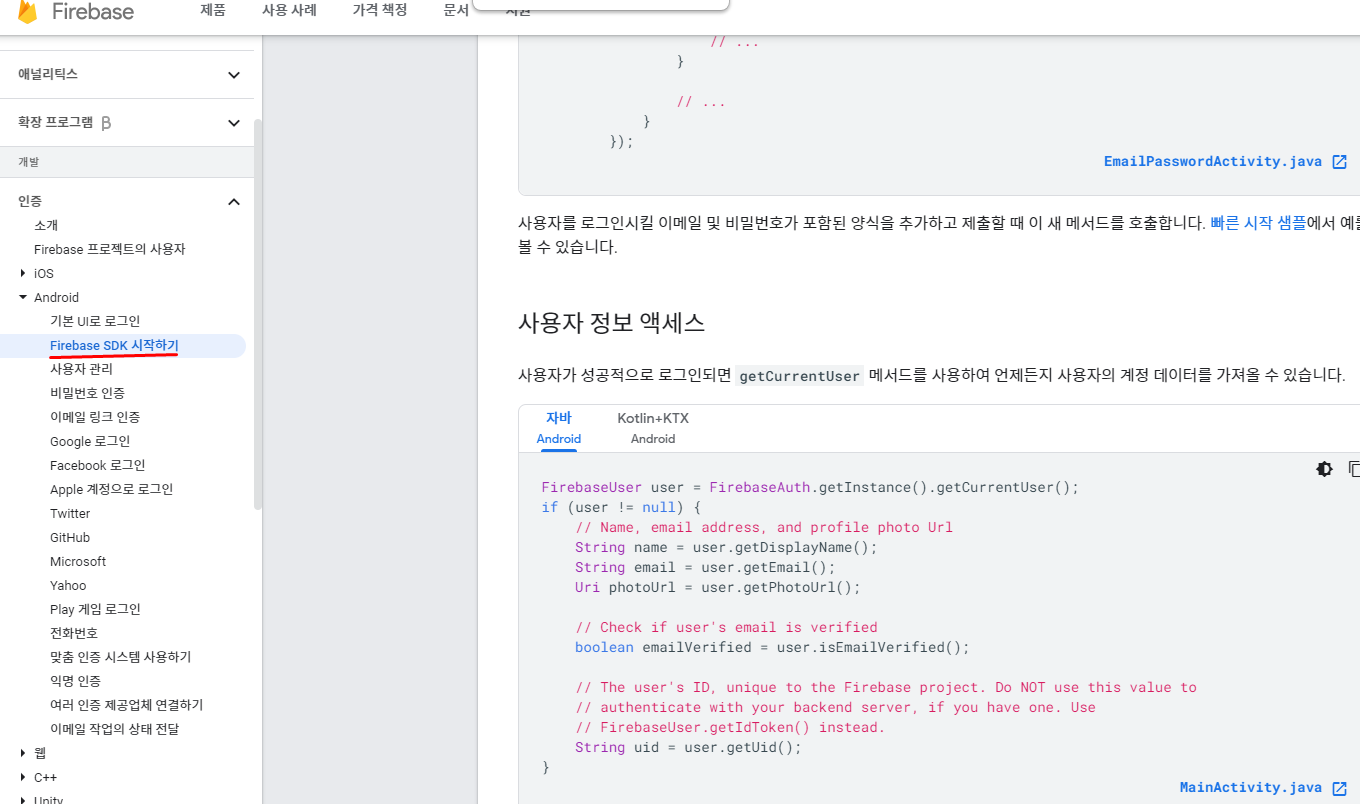Open the EmailPasswordActivity.java link
The width and height of the screenshot is (1360, 804).
click(x=1213, y=162)
